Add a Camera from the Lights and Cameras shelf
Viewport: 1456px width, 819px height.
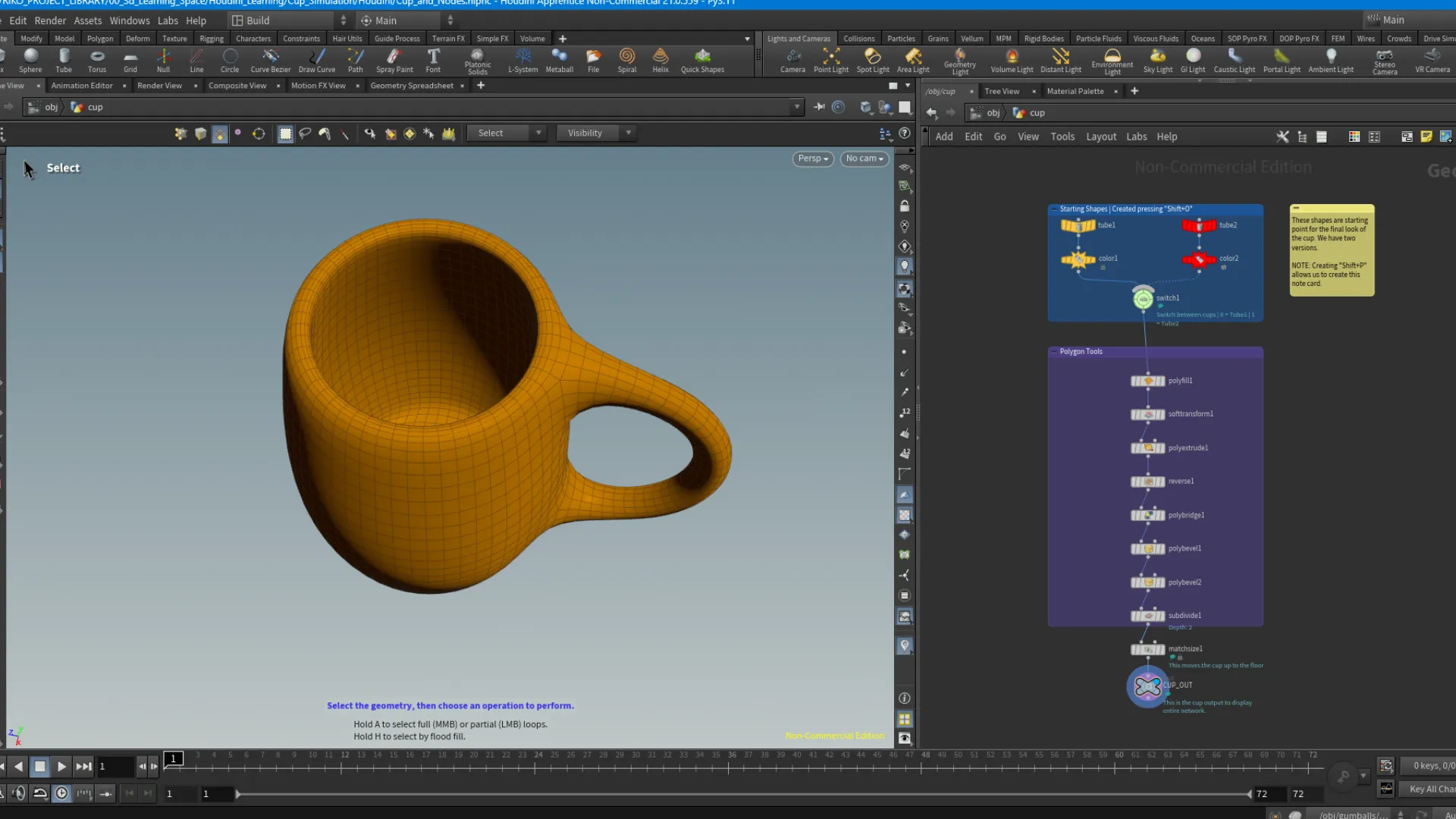(x=792, y=61)
